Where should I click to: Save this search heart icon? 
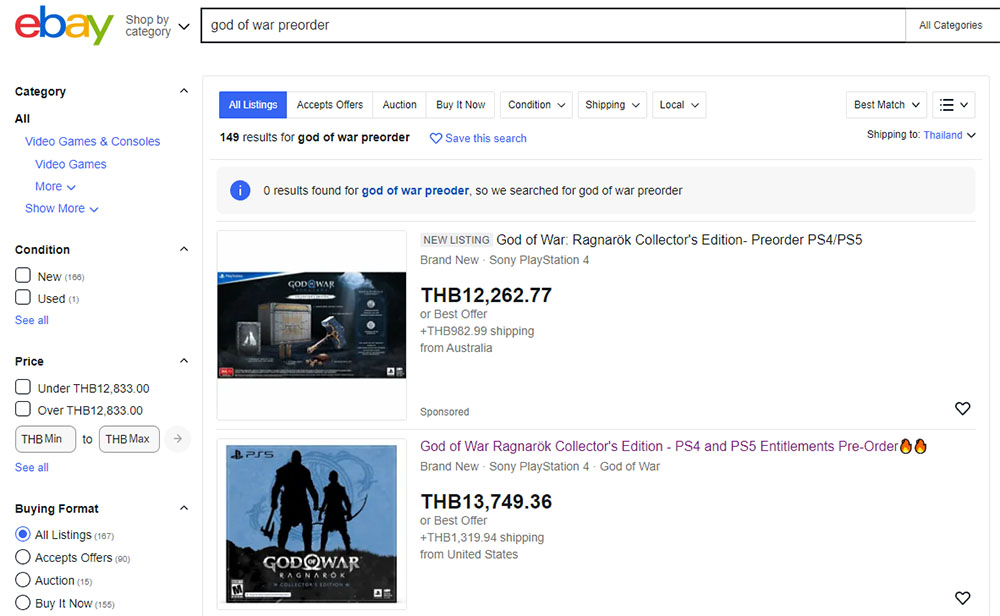(436, 138)
